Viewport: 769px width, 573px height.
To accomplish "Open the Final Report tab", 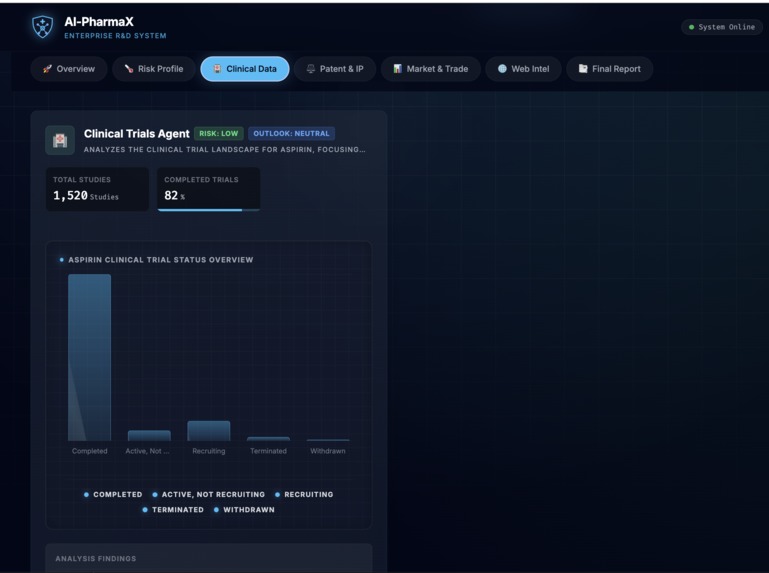I will pos(610,69).
